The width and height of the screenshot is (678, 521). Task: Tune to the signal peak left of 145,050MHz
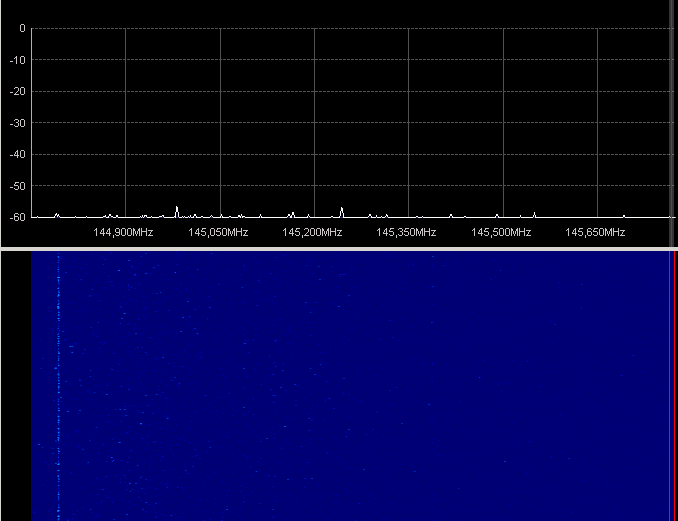pos(177,209)
